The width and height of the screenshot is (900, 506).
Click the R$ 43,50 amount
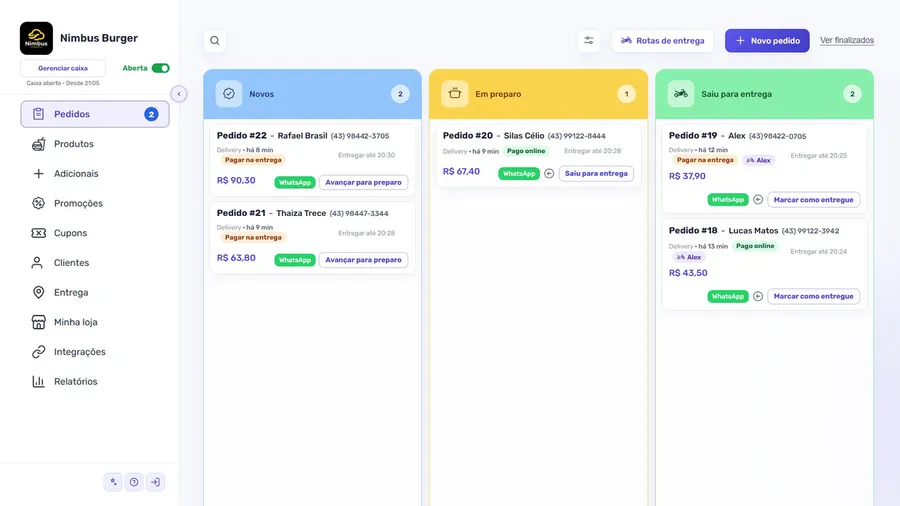pos(688,273)
